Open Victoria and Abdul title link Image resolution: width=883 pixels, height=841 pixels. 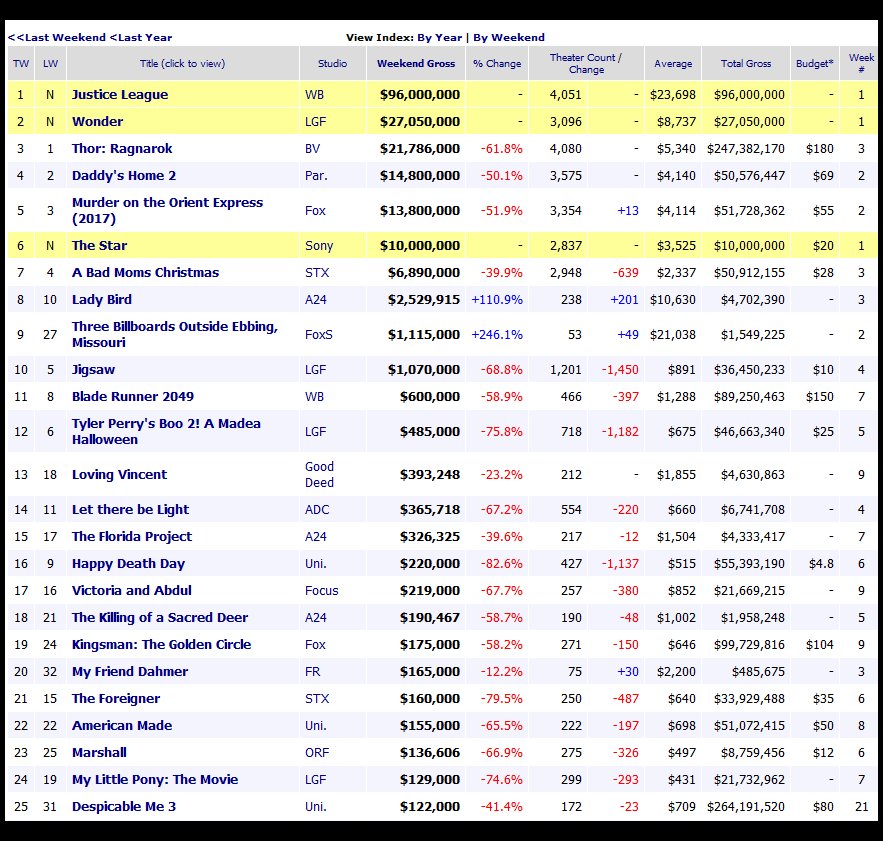131,590
